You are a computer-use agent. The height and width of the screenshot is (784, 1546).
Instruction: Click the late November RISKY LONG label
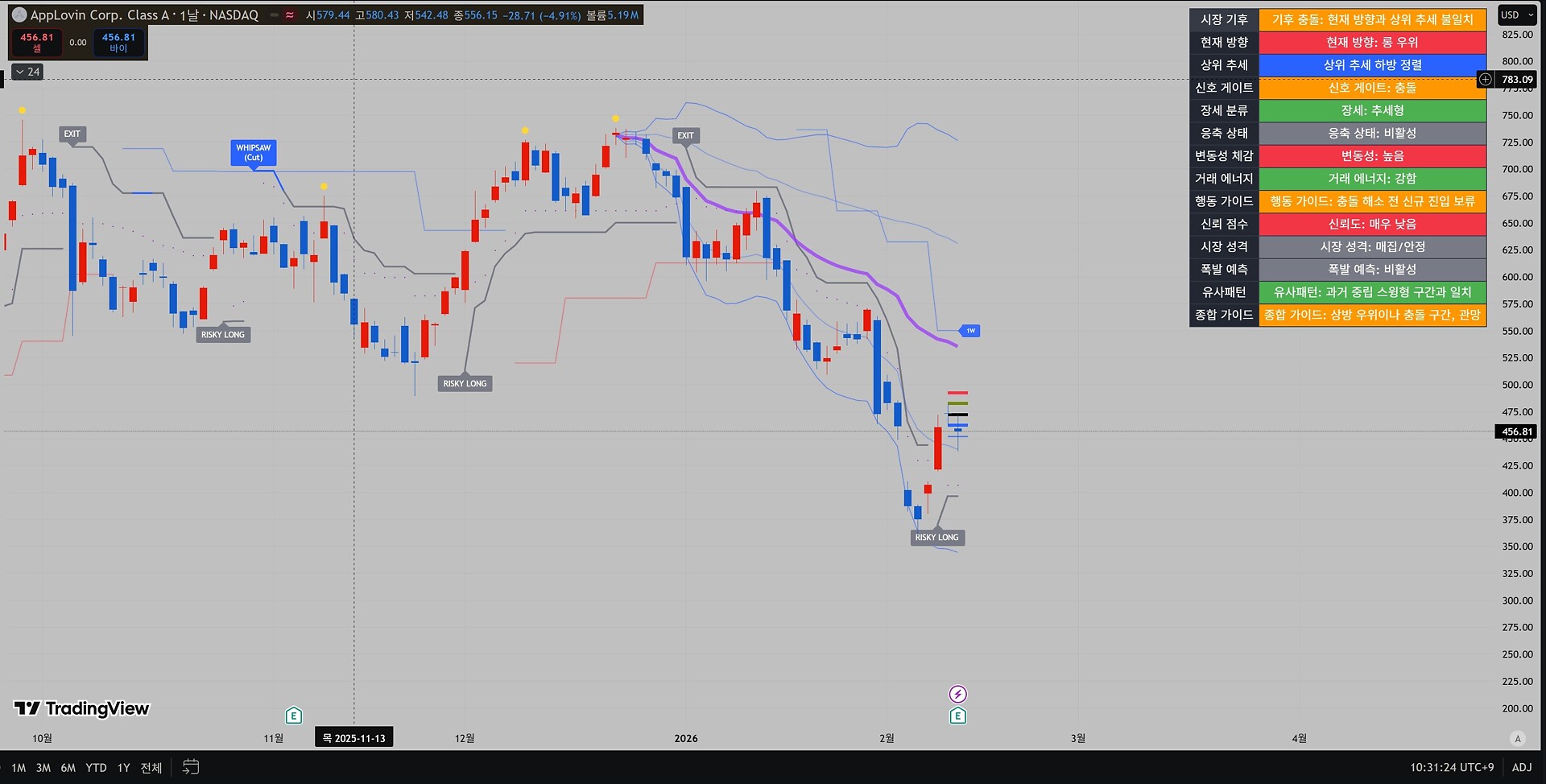(465, 384)
